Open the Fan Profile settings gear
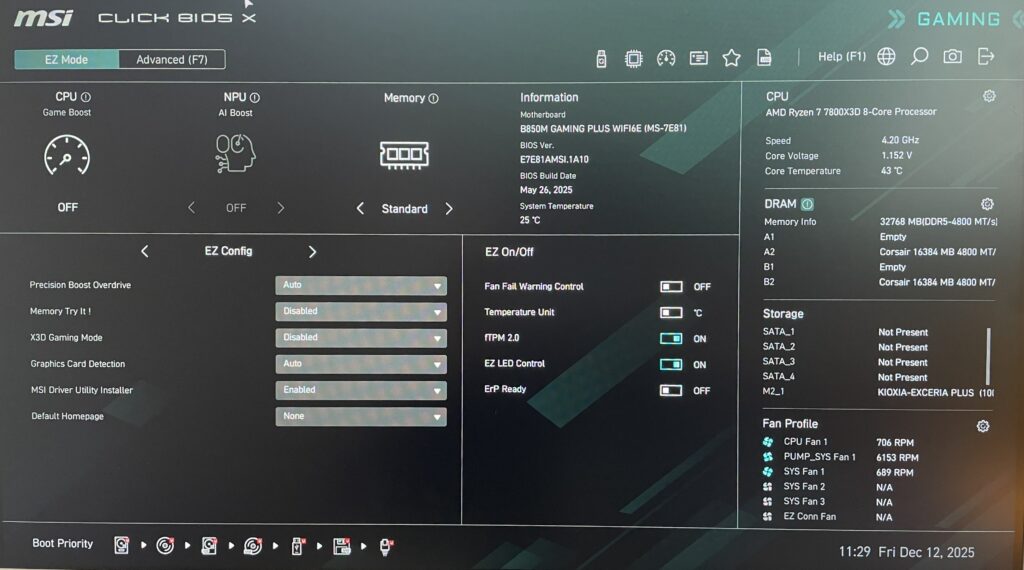The image size is (1024, 570). pos(983,426)
